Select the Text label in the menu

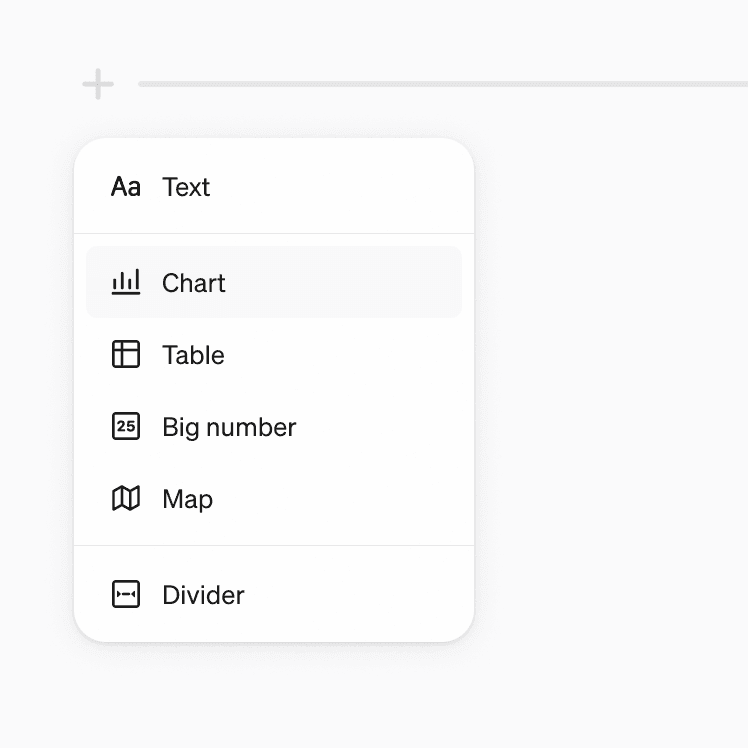[186, 187]
